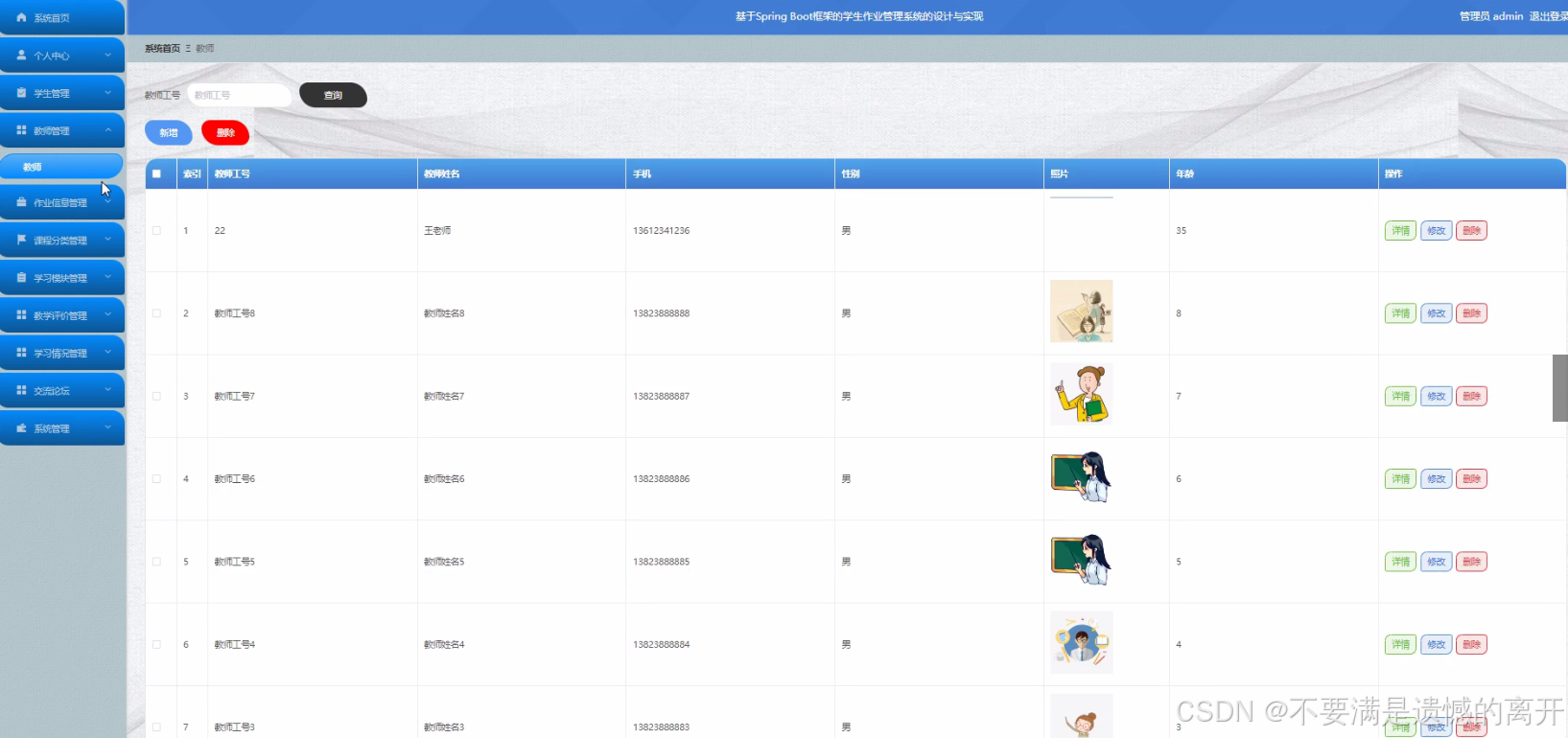1568x738 pixels.
Task: Click 删除 for 教师工号8 row
Action: (x=1471, y=313)
